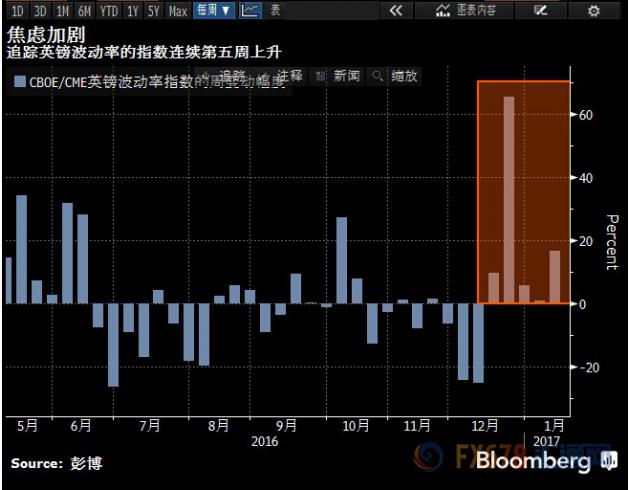Viewport: 630px width, 490px height.
Task: Open the weekly (每周) frequency dropdown
Action: click(x=214, y=10)
